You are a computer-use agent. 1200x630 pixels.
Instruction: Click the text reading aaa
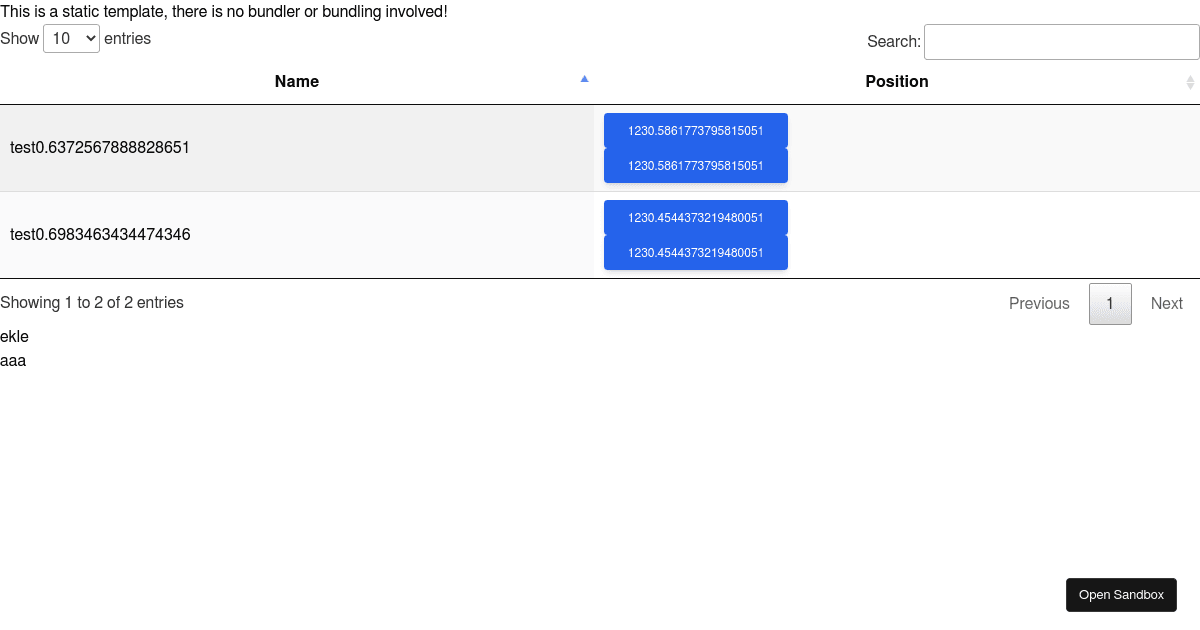point(13,360)
